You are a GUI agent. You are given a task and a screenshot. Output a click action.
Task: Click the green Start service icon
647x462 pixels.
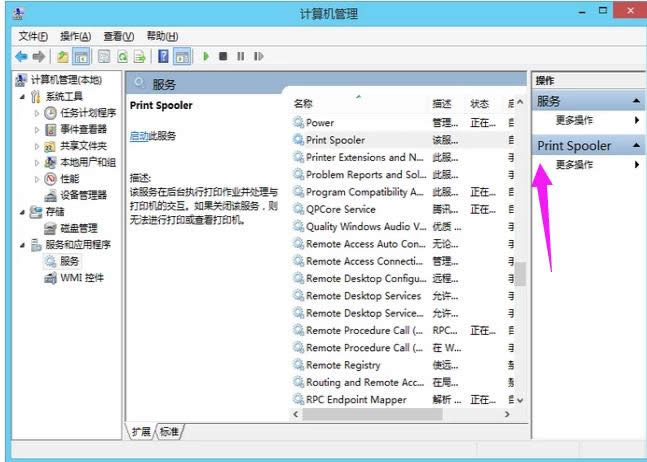206,57
